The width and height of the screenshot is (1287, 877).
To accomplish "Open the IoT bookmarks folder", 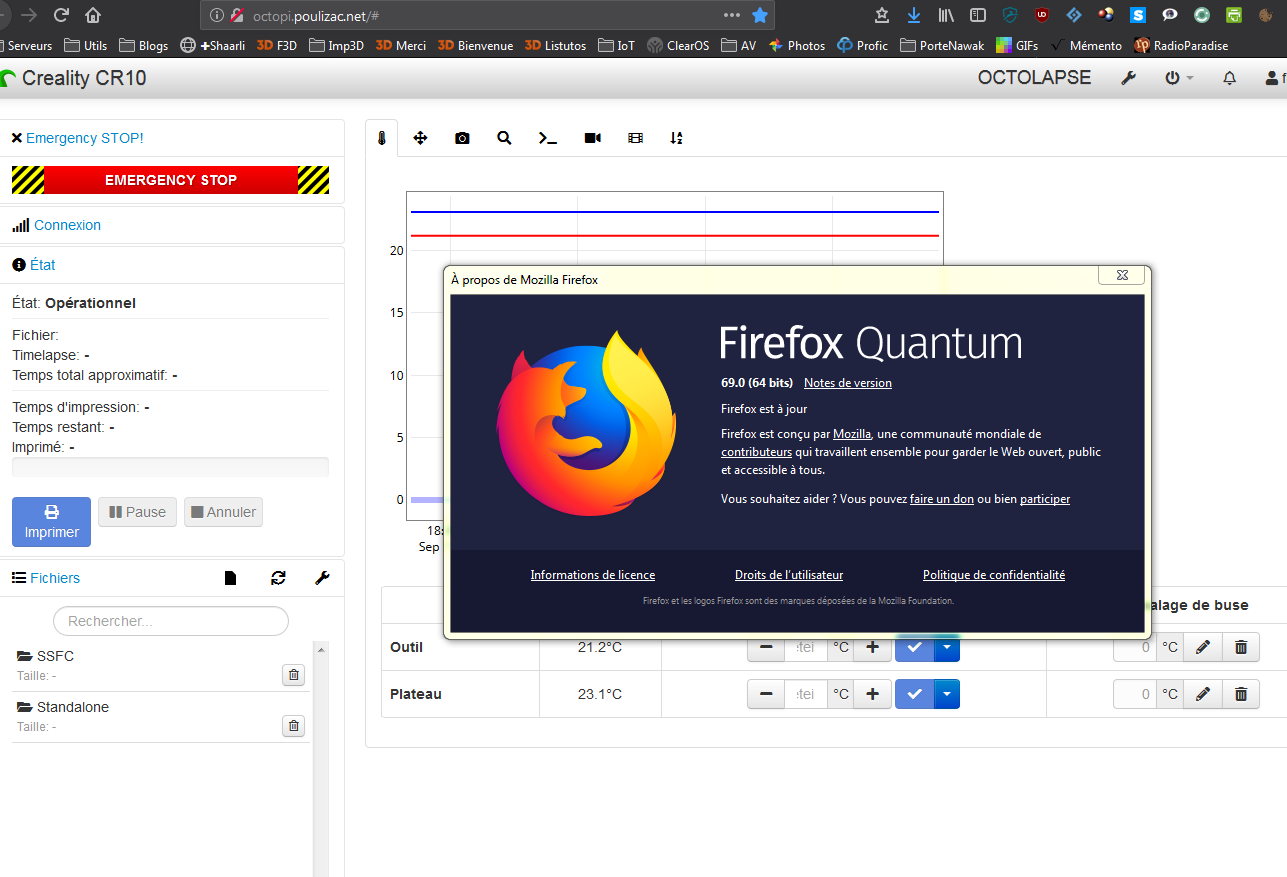I will click(617, 45).
